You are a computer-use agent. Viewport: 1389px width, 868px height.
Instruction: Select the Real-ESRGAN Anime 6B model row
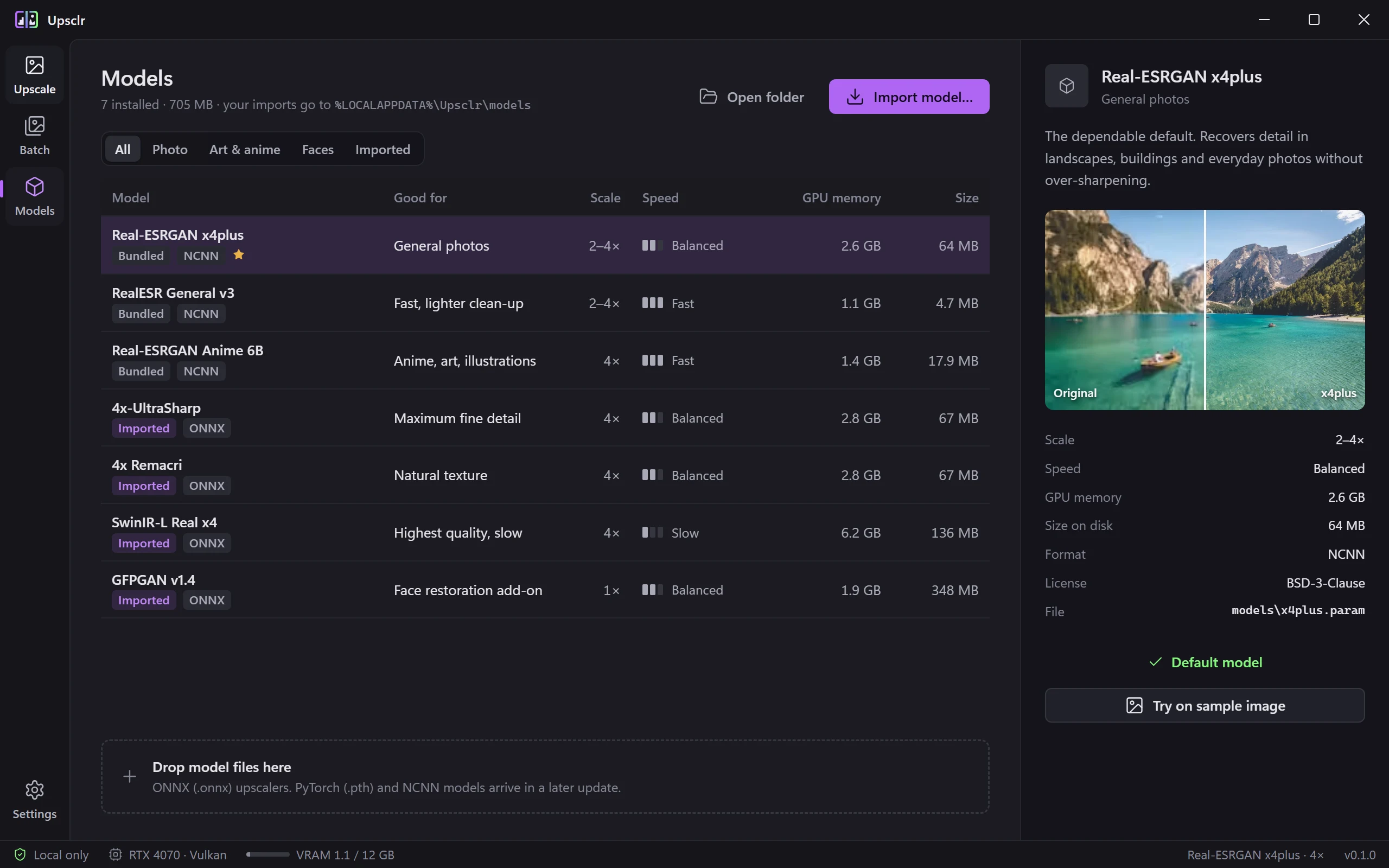tap(545, 360)
